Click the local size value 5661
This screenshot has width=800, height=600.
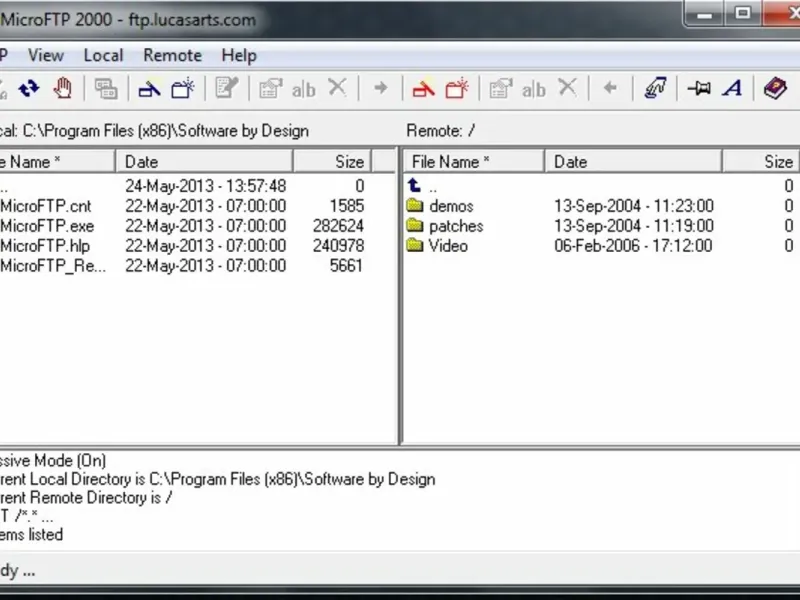[x=346, y=266]
